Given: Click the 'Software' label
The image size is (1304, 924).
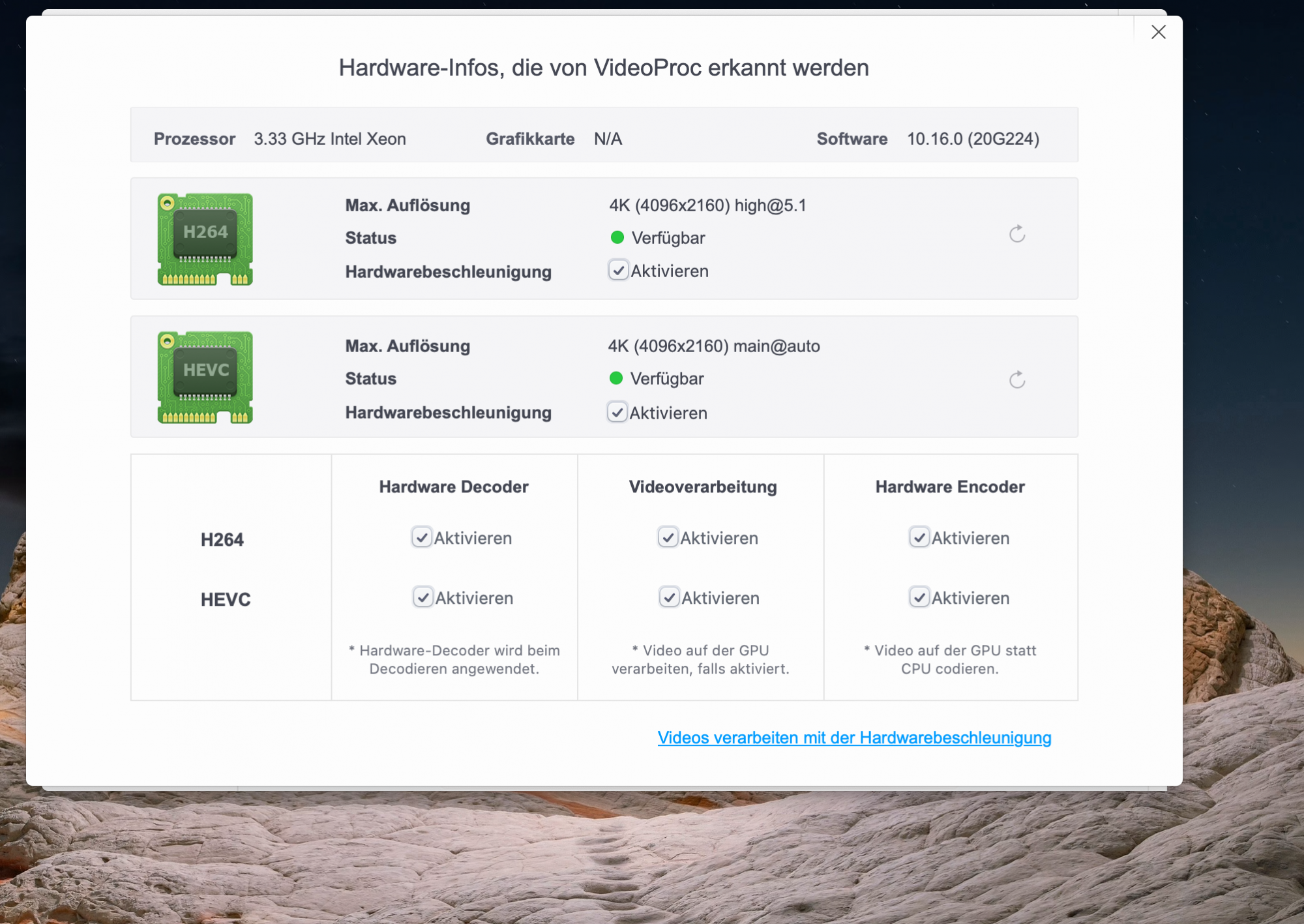Looking at the screenshot, I should [x=852, y=139].
